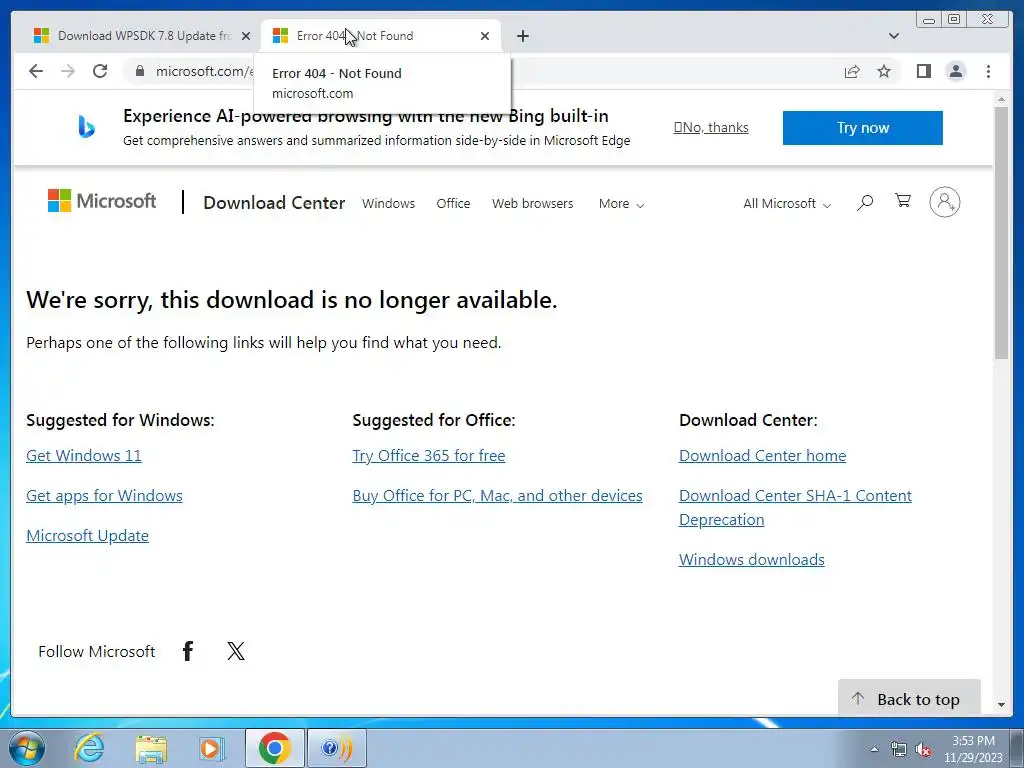This screenshot has height=768, width=1024.
Task: Click the page vertical scrollbar thumb
Action: pyautogui.click(x=1001, y=232)
